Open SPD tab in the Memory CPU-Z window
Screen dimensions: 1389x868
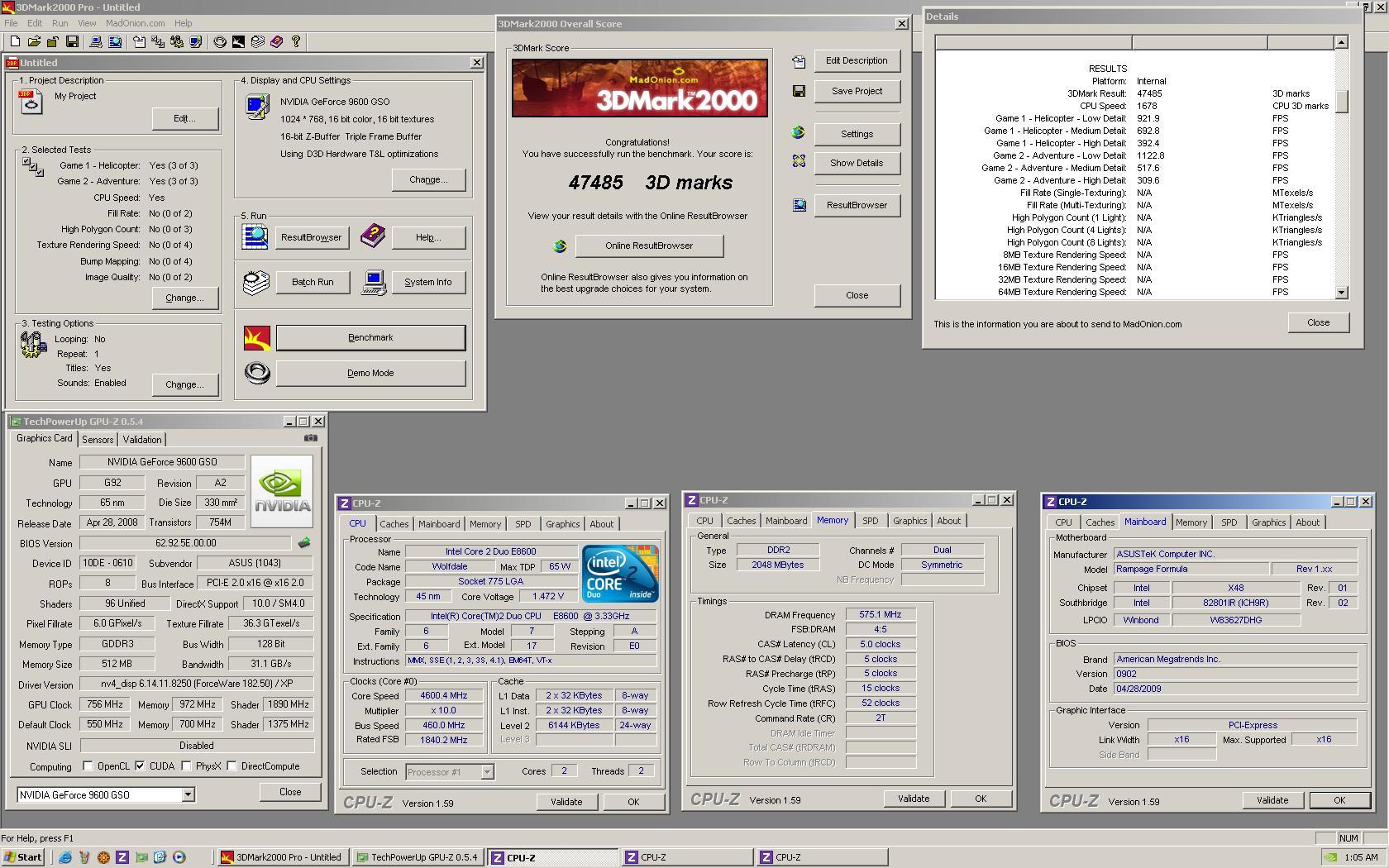pos(871,521)
